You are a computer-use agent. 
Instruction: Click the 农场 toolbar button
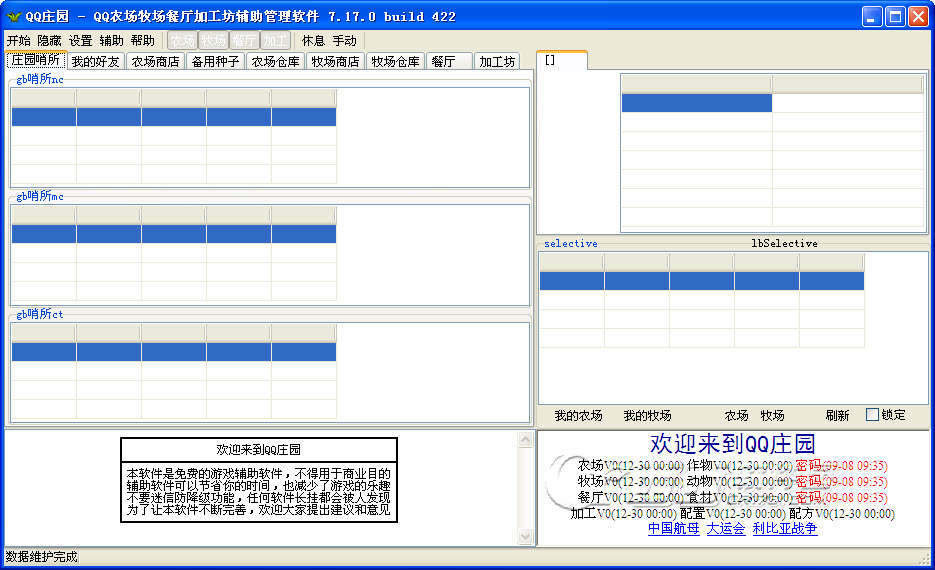(x=182, y=41)
